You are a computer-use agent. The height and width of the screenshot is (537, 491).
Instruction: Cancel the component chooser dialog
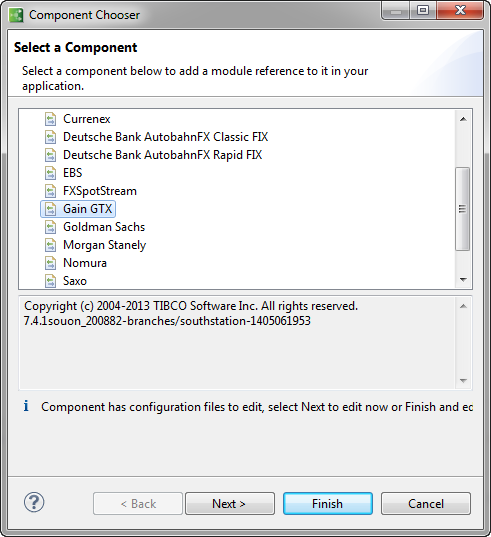tap(426, 503)
